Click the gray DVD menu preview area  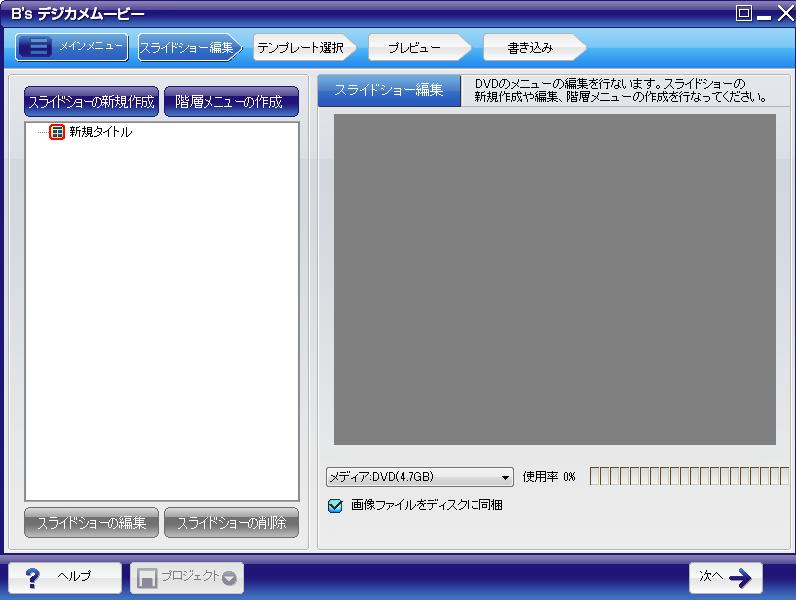tap(554, 279)
